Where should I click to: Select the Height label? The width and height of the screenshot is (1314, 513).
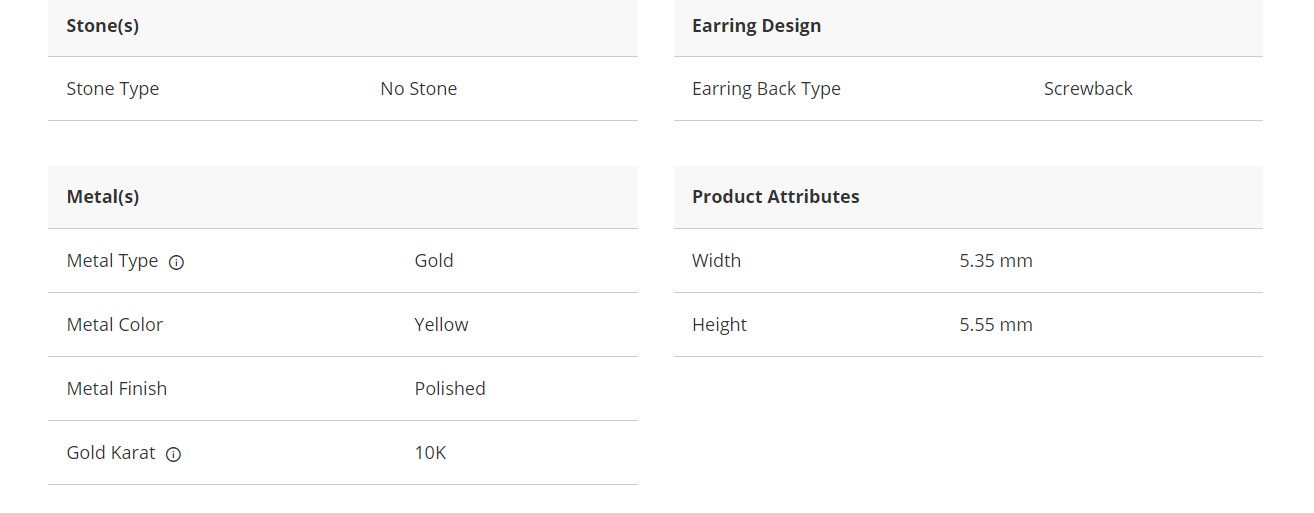tap(719, 325)
